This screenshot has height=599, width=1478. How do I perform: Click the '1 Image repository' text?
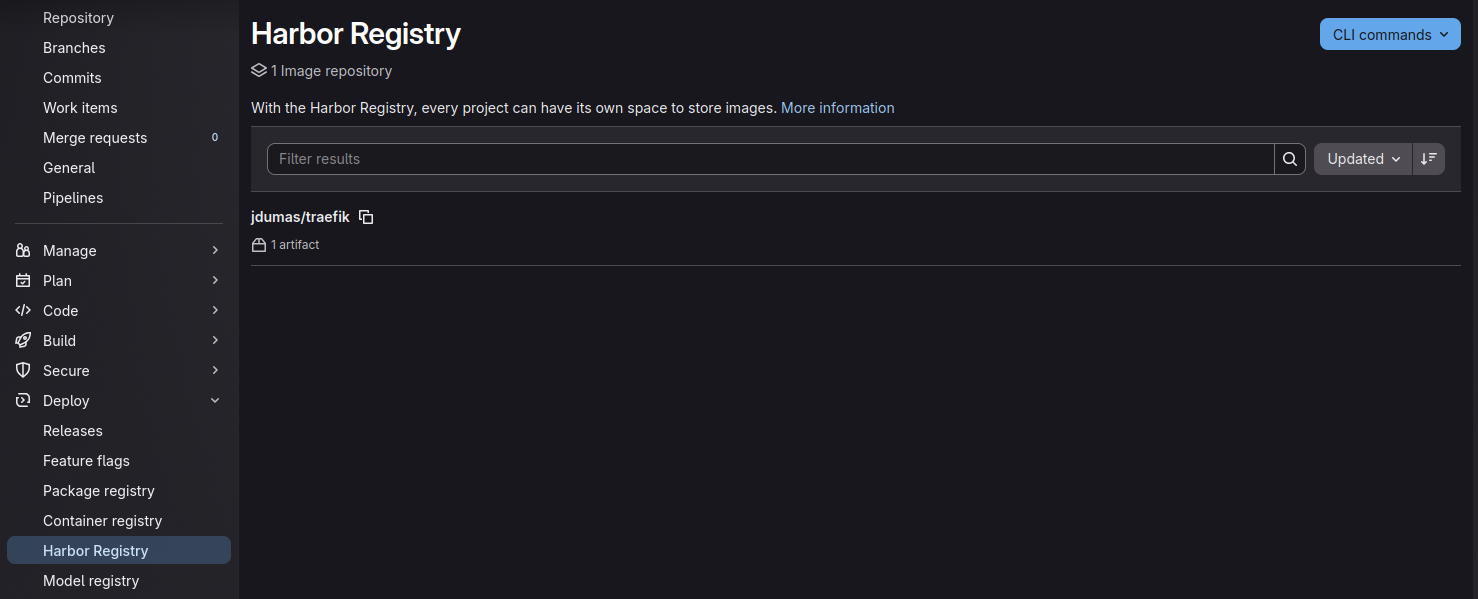331,71
